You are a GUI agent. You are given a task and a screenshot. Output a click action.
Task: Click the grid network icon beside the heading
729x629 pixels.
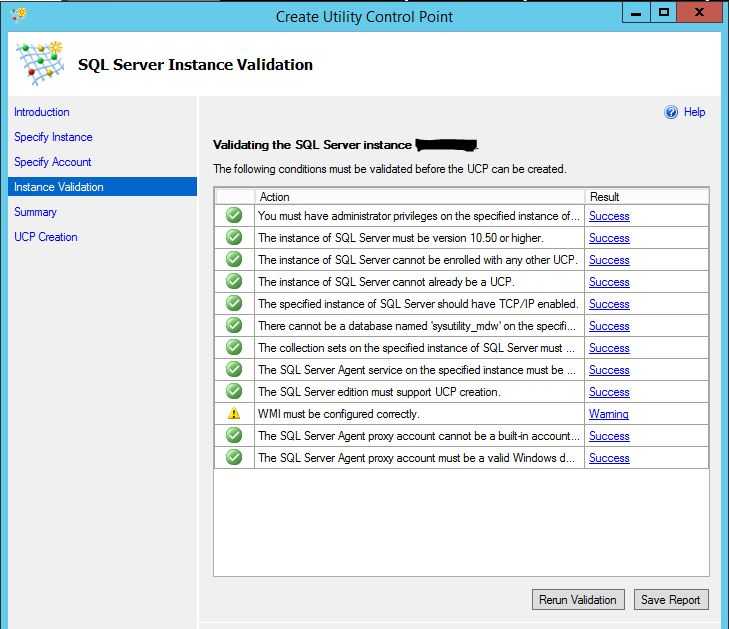tap(40, 63)
